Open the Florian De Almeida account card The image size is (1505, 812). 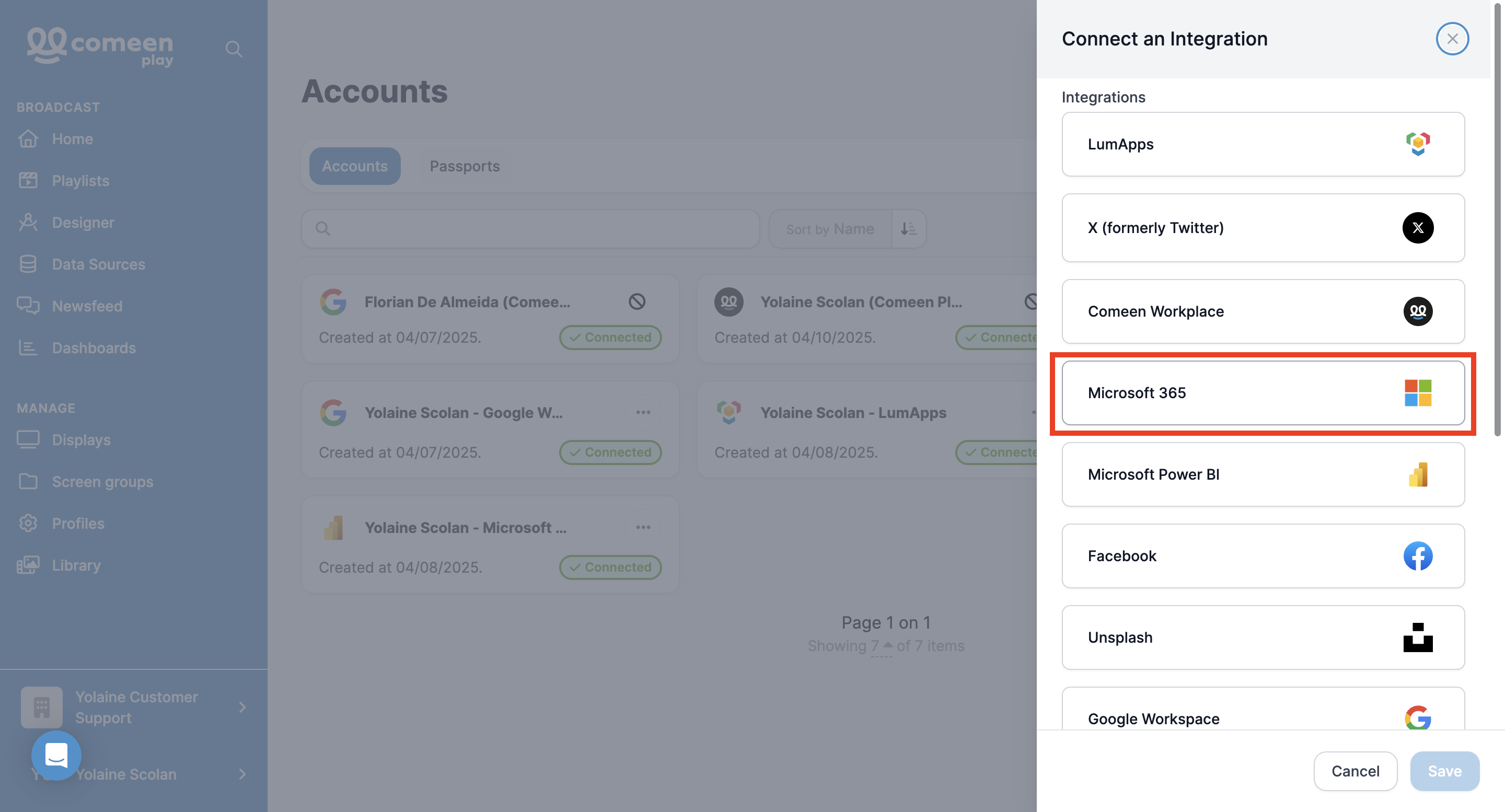(x=490, y=319)
